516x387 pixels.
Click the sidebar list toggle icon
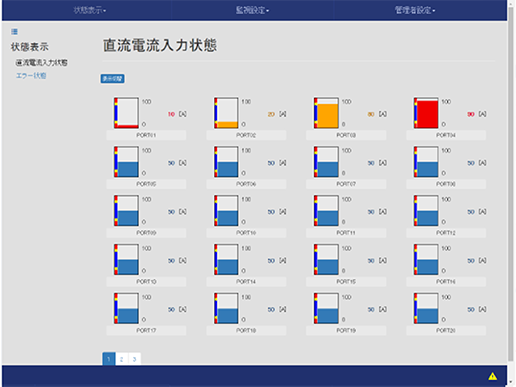[14, 32]
